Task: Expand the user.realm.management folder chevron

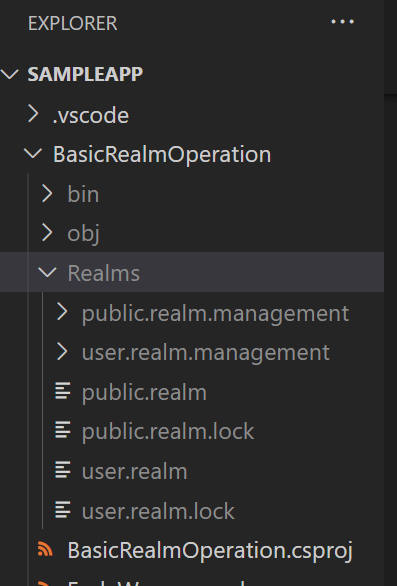Action: point(62,352)
